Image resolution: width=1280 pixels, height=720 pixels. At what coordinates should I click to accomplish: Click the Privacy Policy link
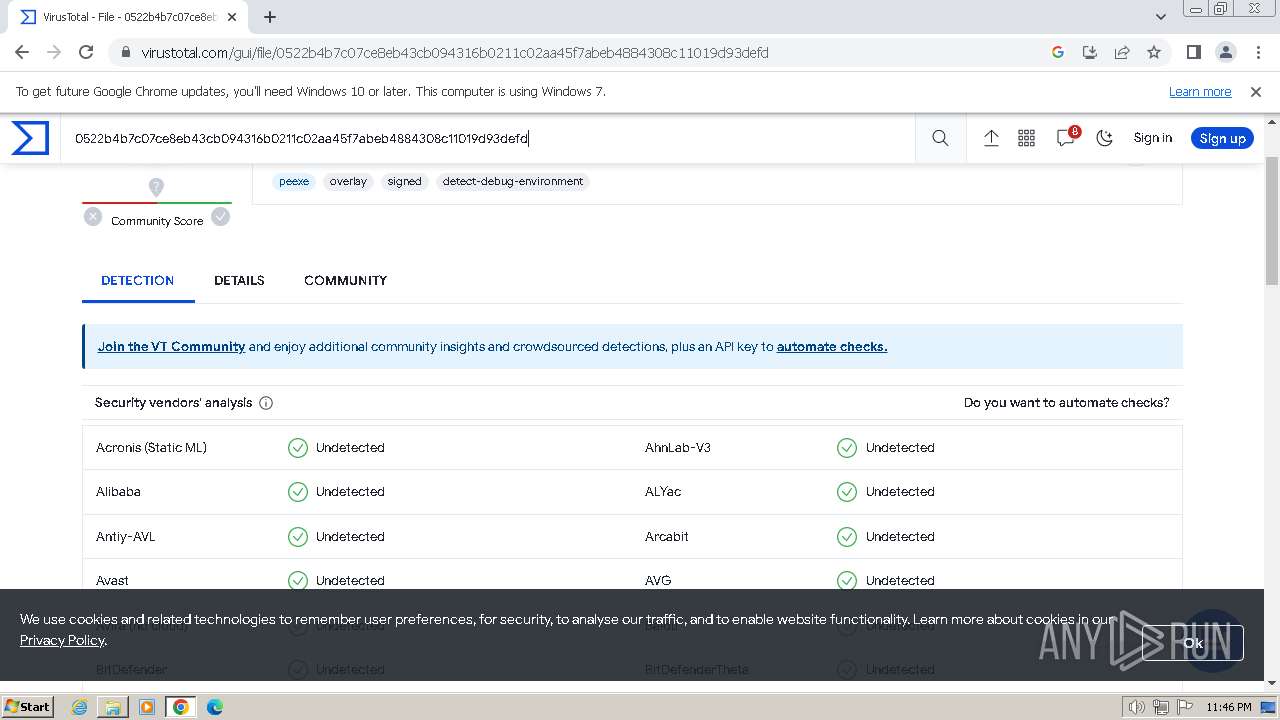pyautogui.click(x=62, y=640)
